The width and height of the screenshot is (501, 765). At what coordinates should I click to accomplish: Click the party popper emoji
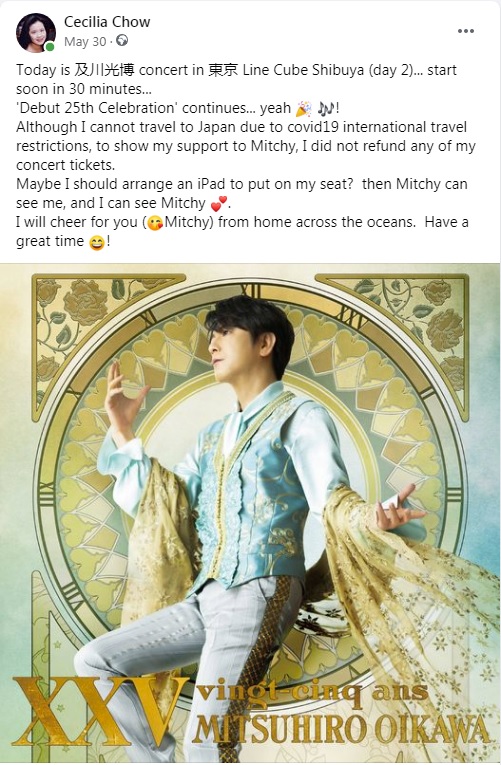pyautogui.click(x=304, y=108)
